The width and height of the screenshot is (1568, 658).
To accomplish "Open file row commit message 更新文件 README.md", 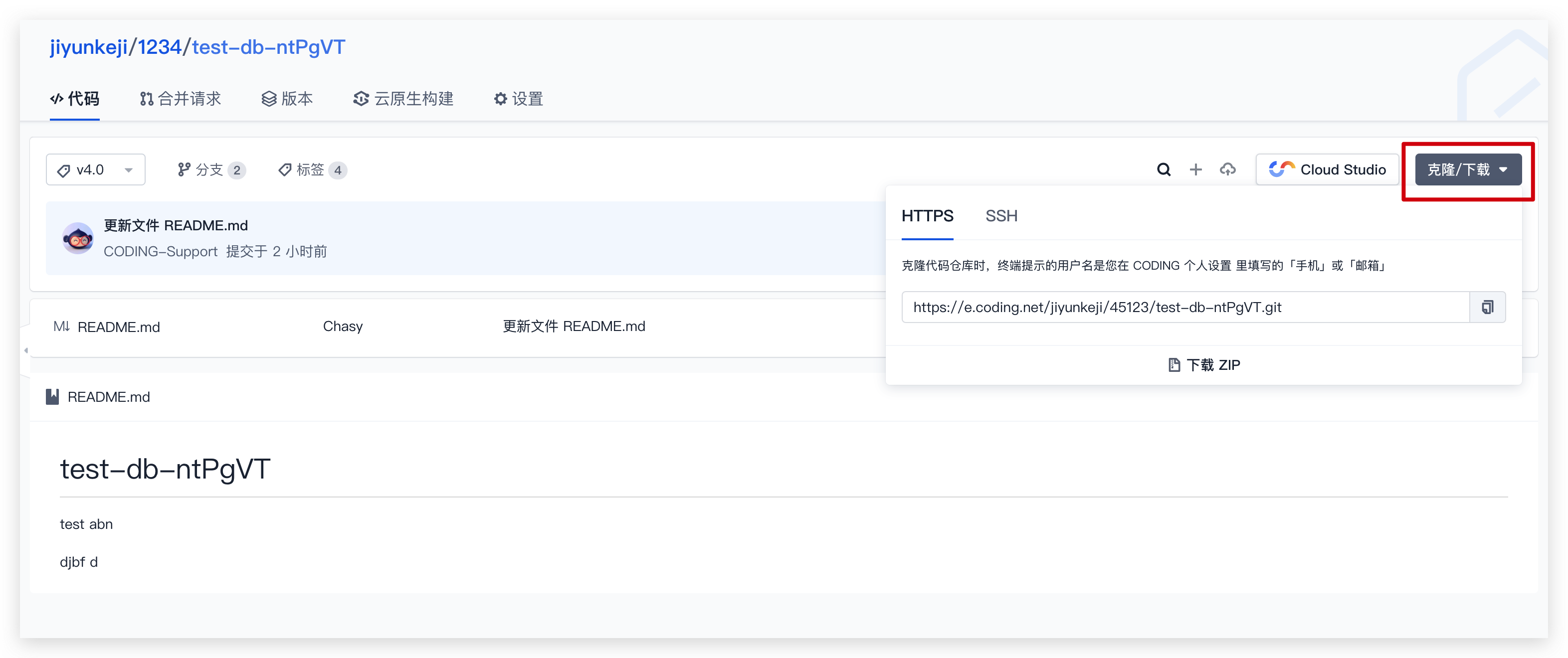I will (574, 327).
